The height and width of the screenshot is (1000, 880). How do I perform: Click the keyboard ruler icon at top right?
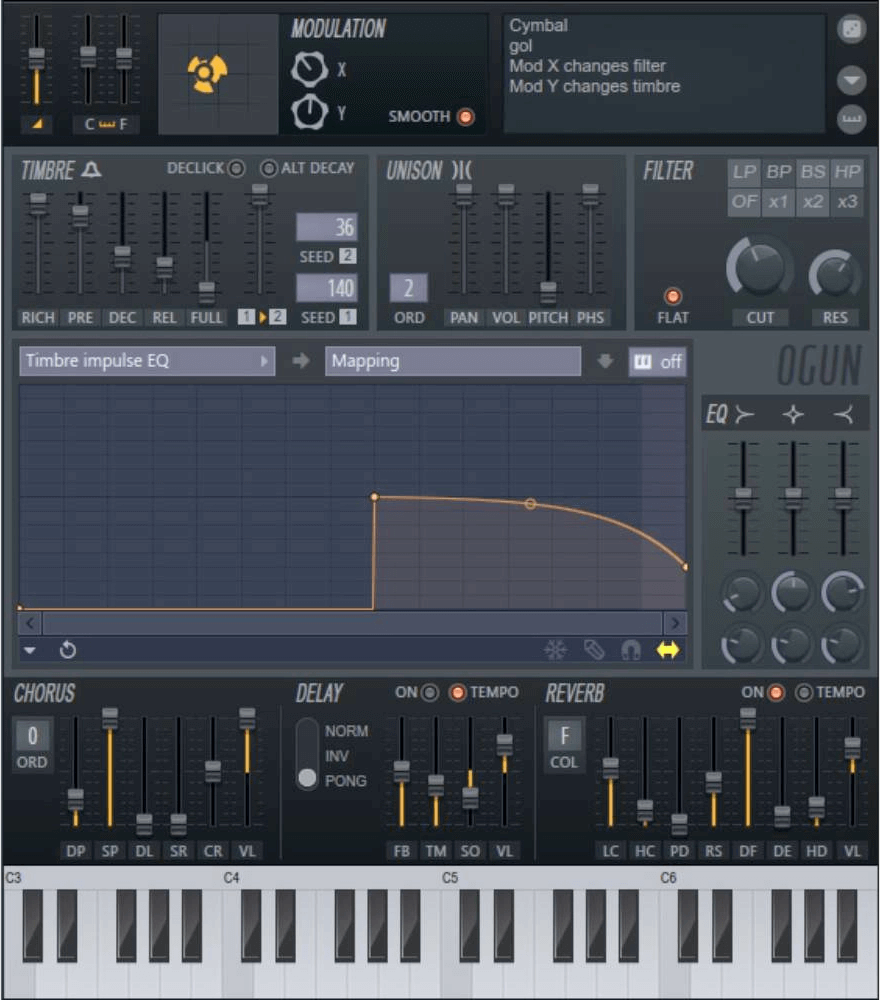851,119
